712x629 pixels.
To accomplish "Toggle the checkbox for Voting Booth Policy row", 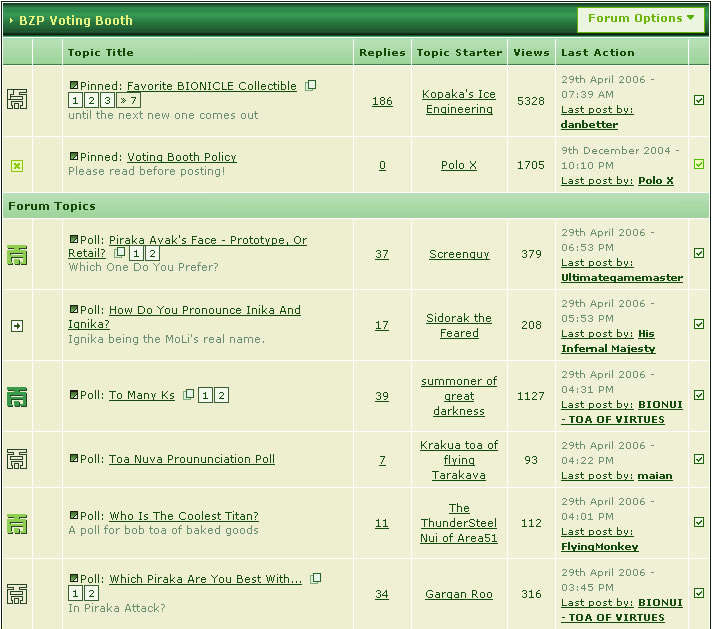I will click(x=699, y=164).
